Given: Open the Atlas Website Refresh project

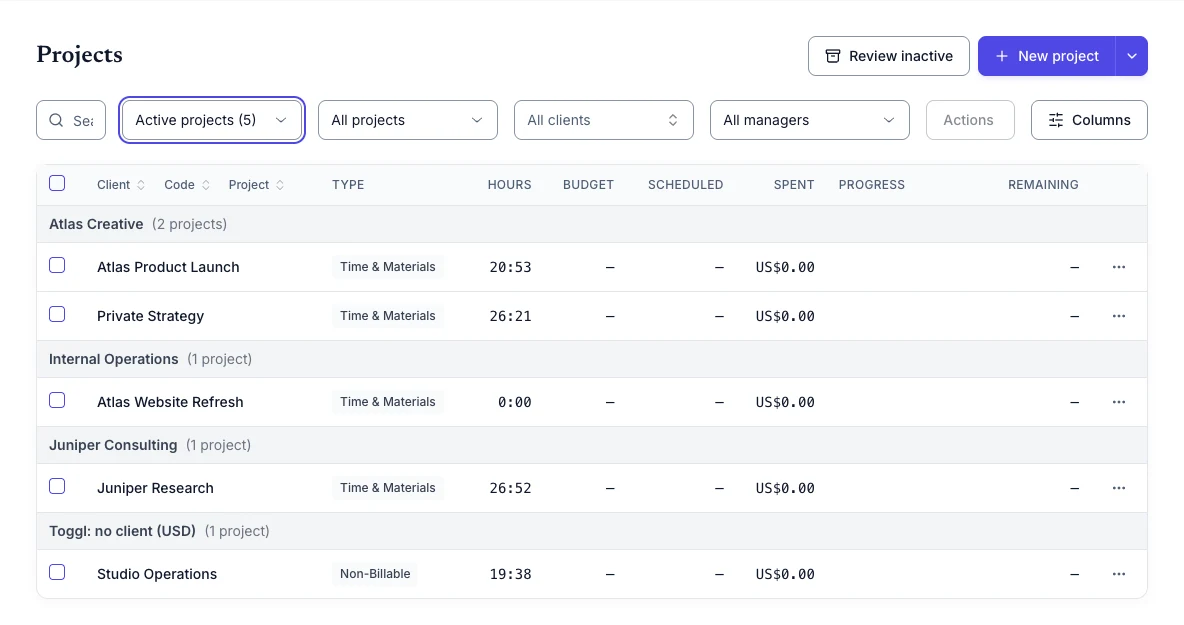Looking at the screenshot, I should pos(170,402).
